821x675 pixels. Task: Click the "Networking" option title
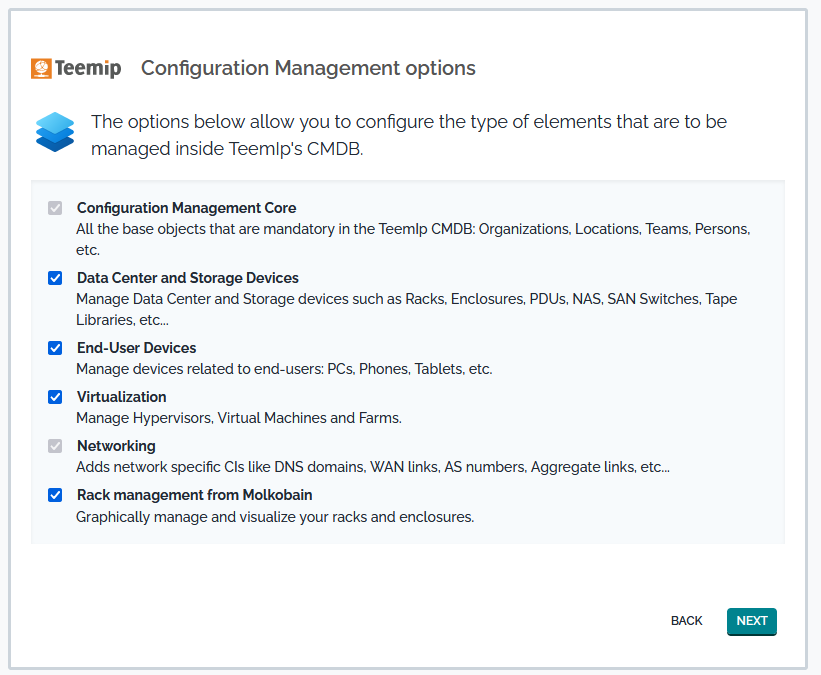pyautogui.click(x=116, y=446)
